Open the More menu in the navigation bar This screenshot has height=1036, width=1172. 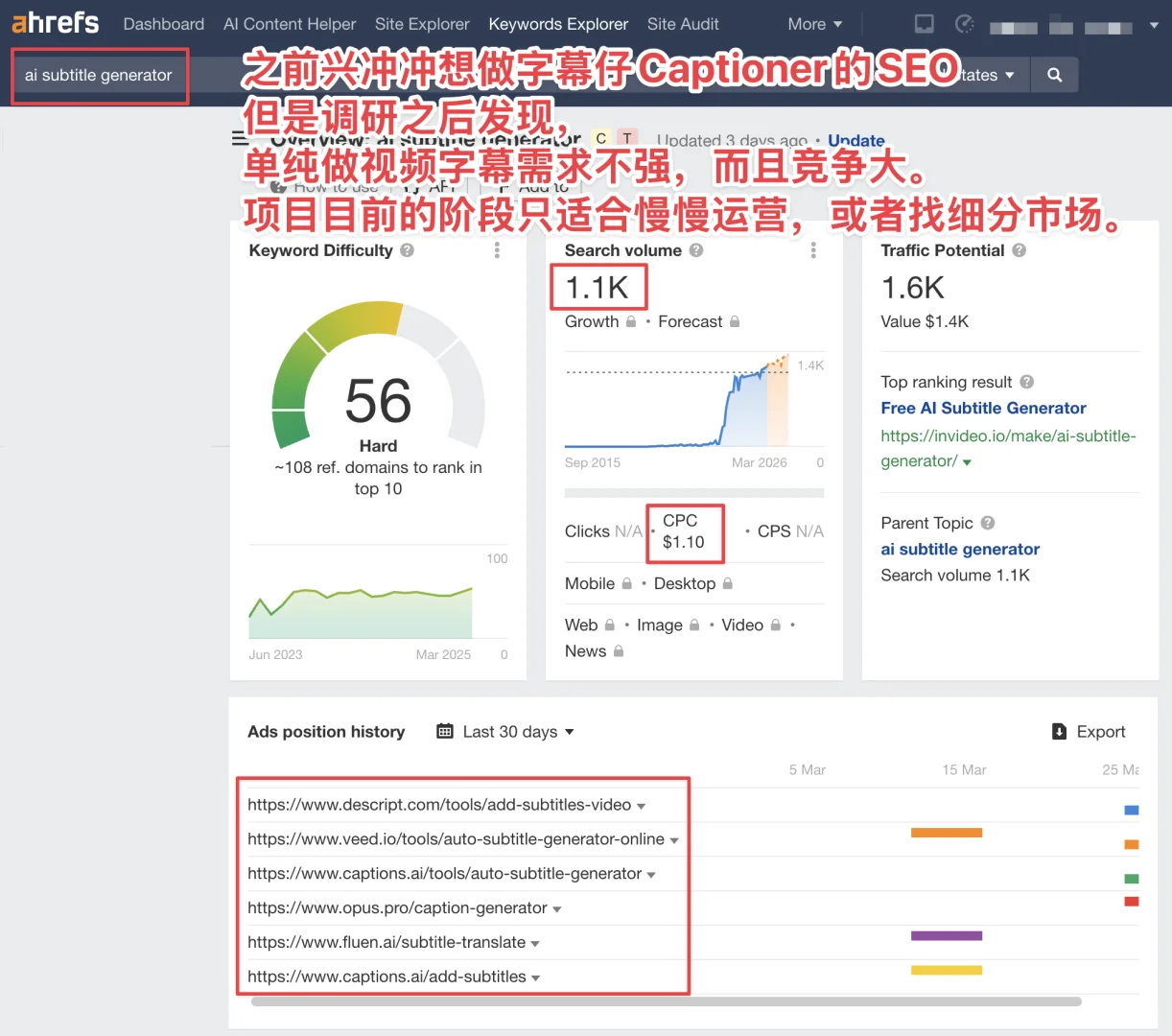814,24
